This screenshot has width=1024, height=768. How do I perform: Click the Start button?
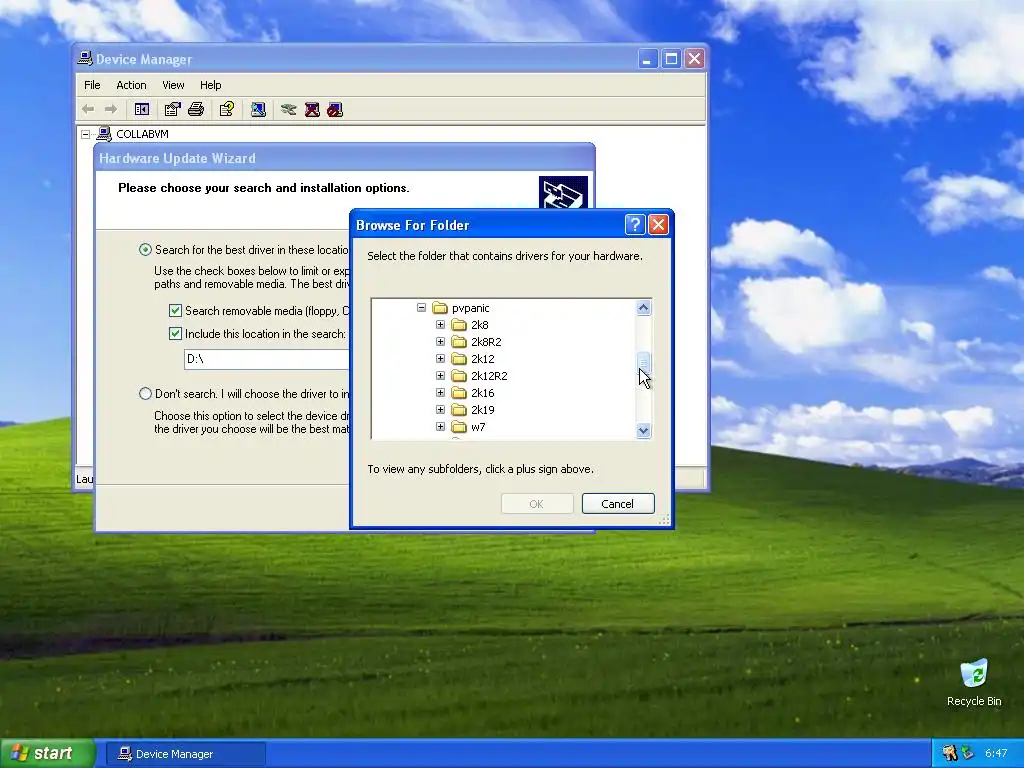coord(47,754)
